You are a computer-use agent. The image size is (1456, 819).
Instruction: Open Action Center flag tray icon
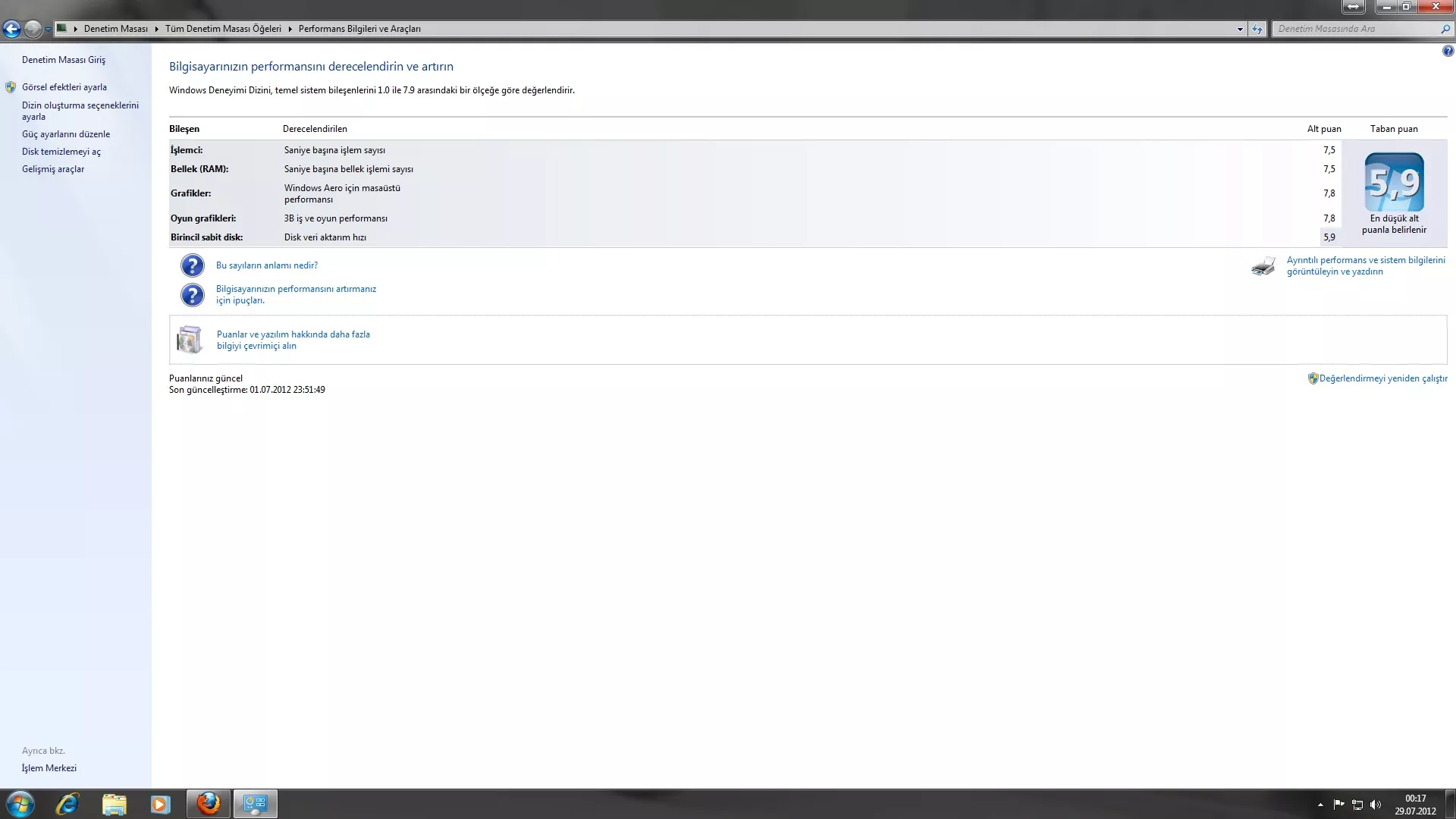click(x=1338, y=805)
